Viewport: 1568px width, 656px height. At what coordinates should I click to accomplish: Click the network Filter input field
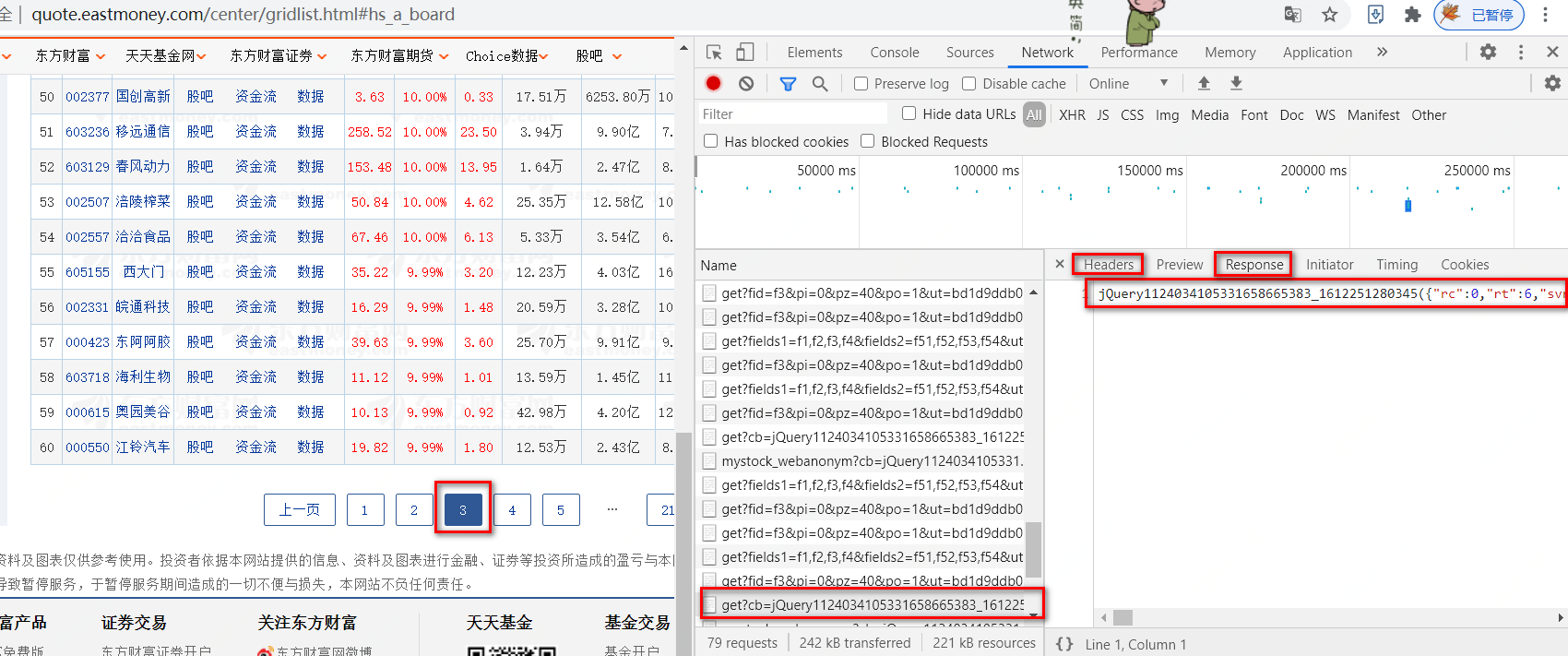791,114
